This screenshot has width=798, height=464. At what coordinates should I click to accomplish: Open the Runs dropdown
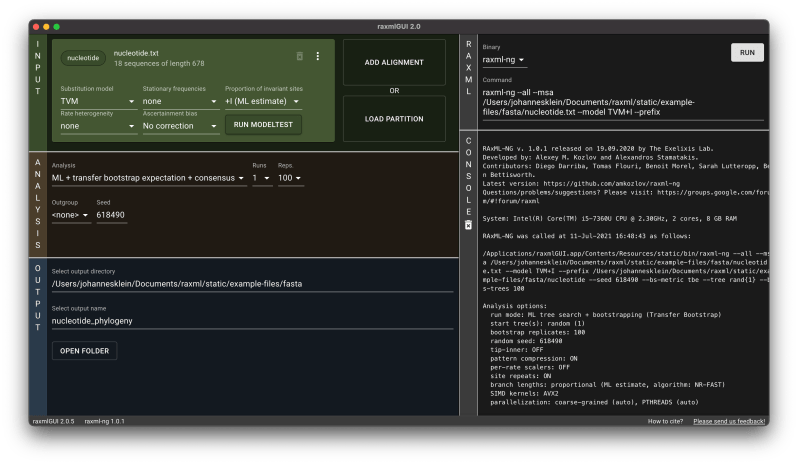[262, 178]
